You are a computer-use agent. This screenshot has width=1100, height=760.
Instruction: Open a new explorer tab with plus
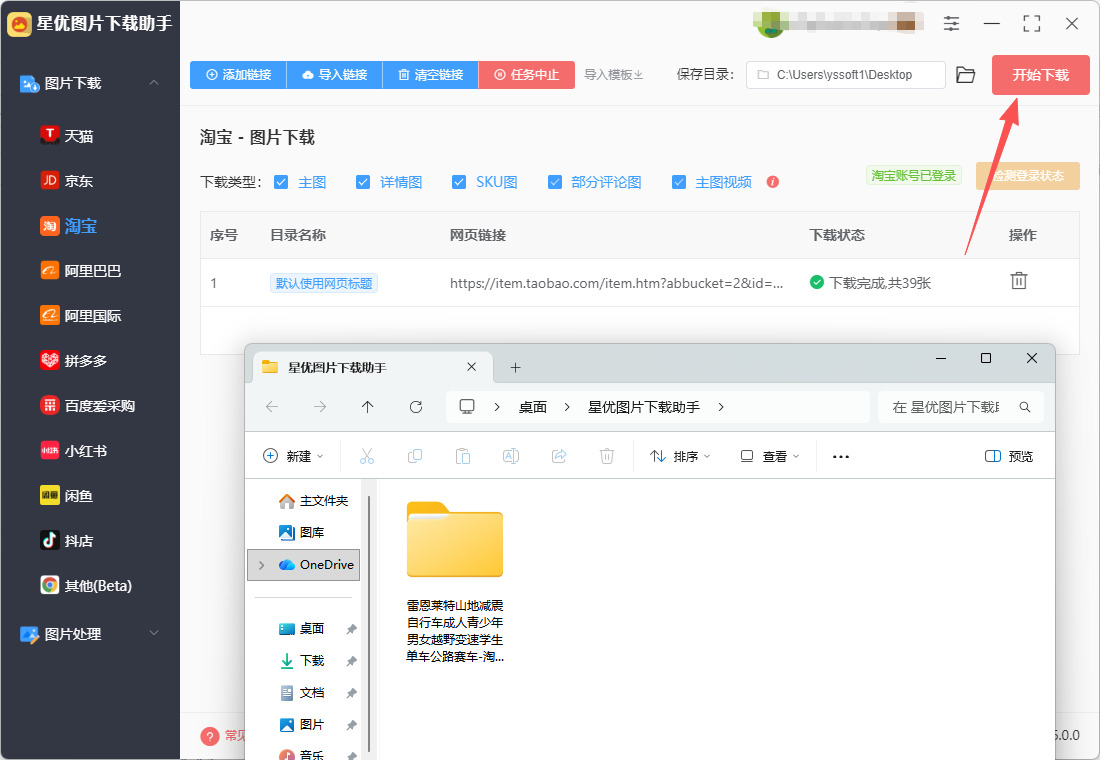coord(516,367)
